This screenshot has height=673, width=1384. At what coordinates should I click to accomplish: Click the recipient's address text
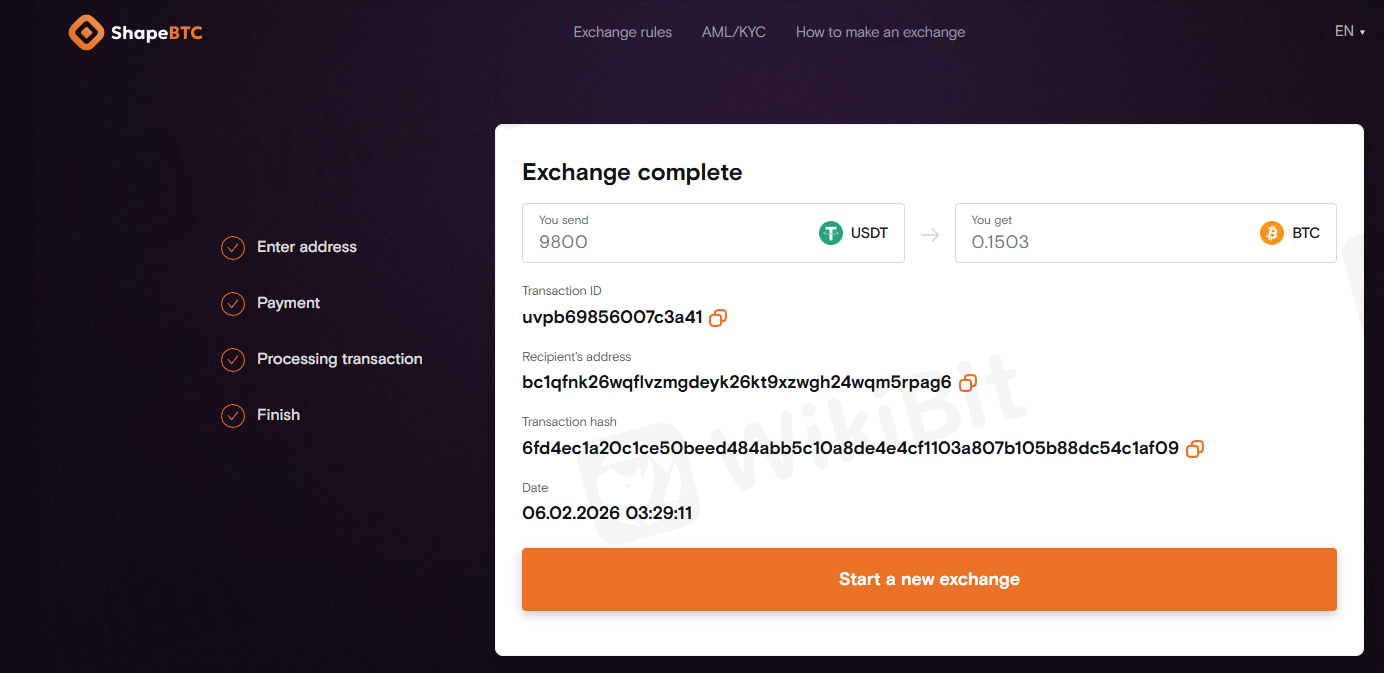click(736, 382)
